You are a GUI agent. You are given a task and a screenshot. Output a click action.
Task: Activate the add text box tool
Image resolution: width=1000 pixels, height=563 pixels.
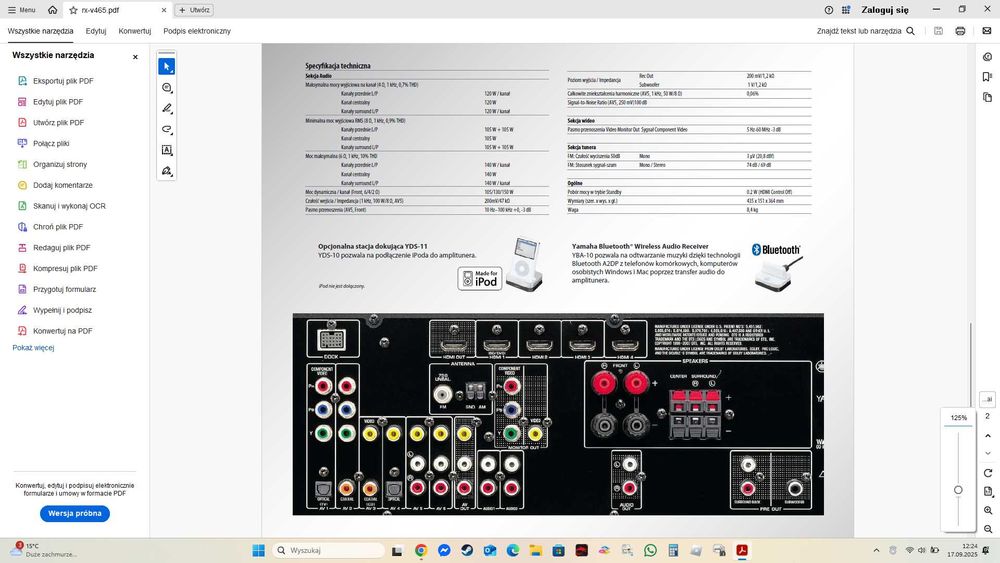pos(166,150)
